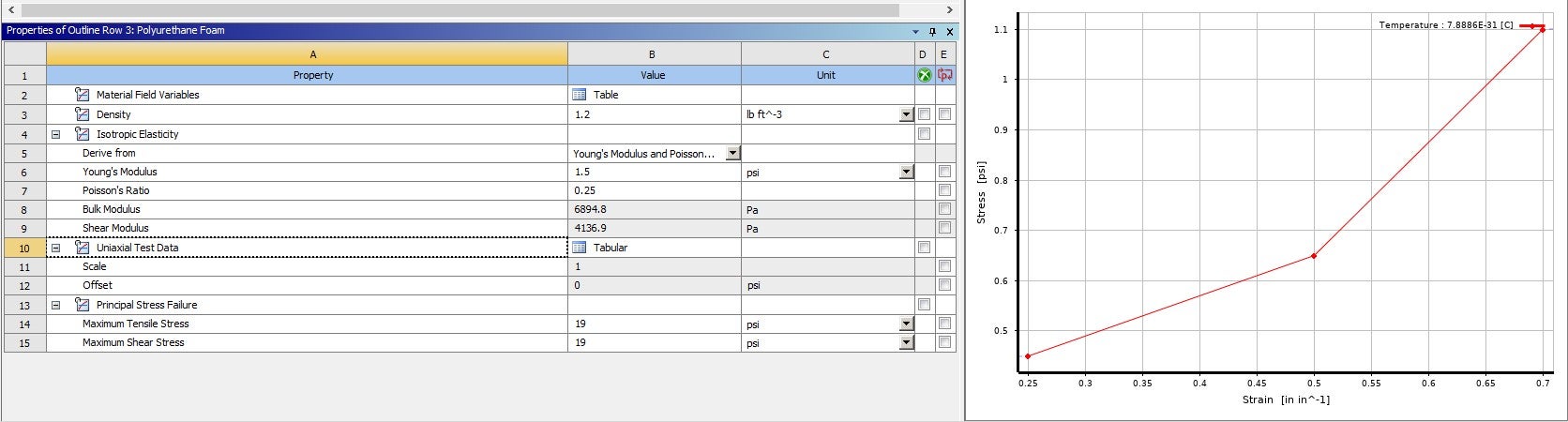Toggle column D checkbox for Principal Stress Failure
Viewport: 1568px width, 422px height.
924,305
